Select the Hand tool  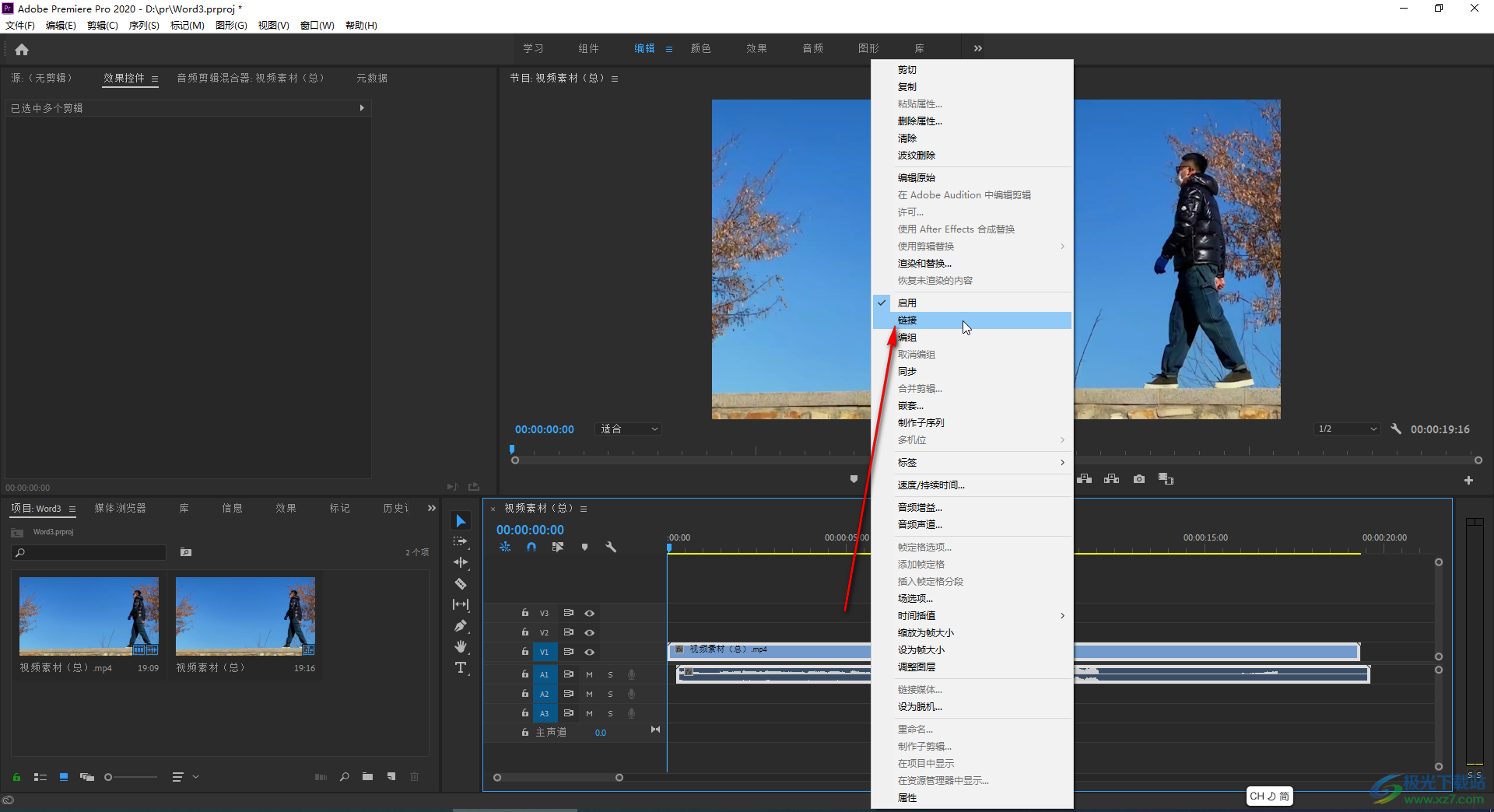[461, 646]
